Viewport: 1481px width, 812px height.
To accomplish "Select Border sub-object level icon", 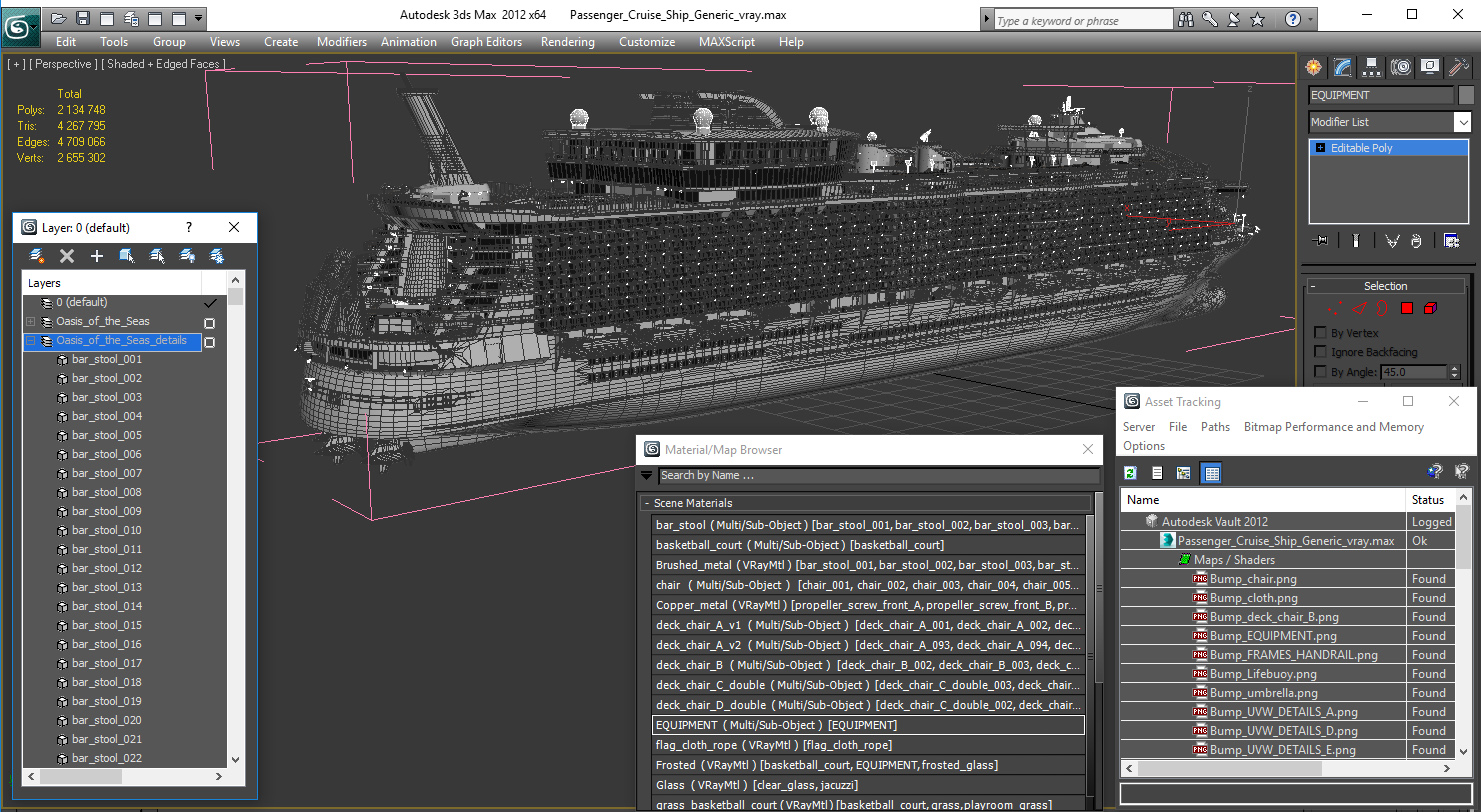I will click(x=1383, y=309).
